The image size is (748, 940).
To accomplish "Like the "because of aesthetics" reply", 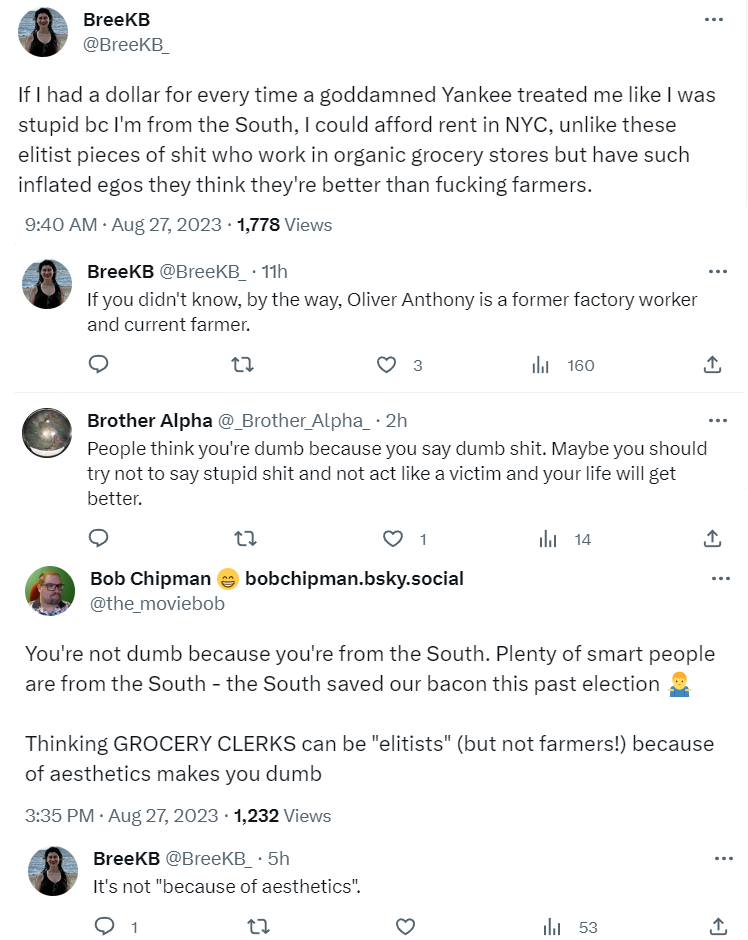I will [x=404, y=927].
